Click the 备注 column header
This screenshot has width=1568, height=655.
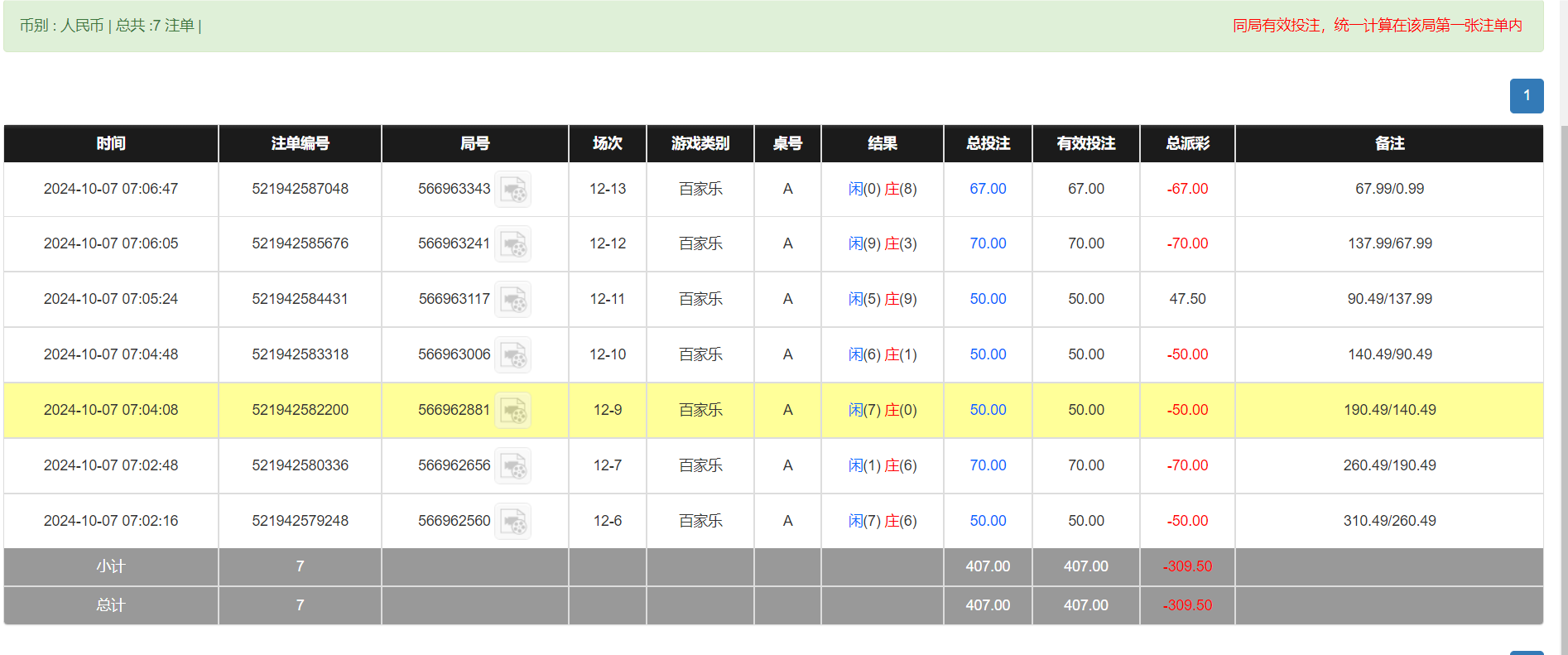point(1389,143)
